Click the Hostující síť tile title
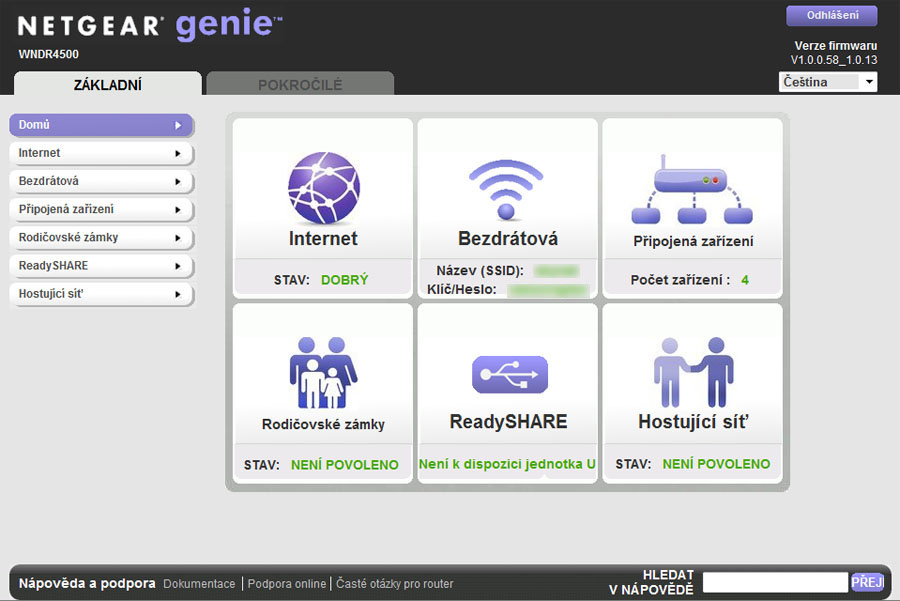Viewport: 900px width, 601px height. (693, 422)
